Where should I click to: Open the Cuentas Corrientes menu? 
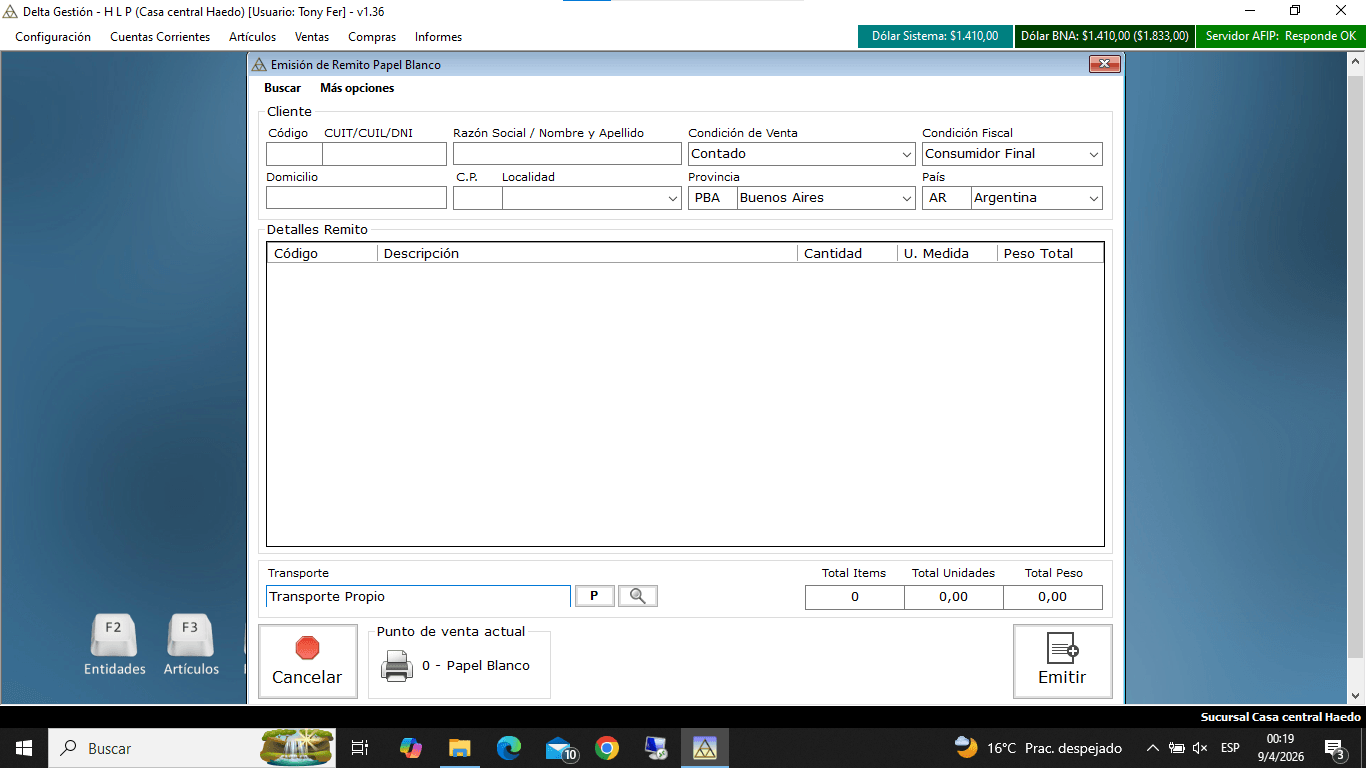coord(160,37)
